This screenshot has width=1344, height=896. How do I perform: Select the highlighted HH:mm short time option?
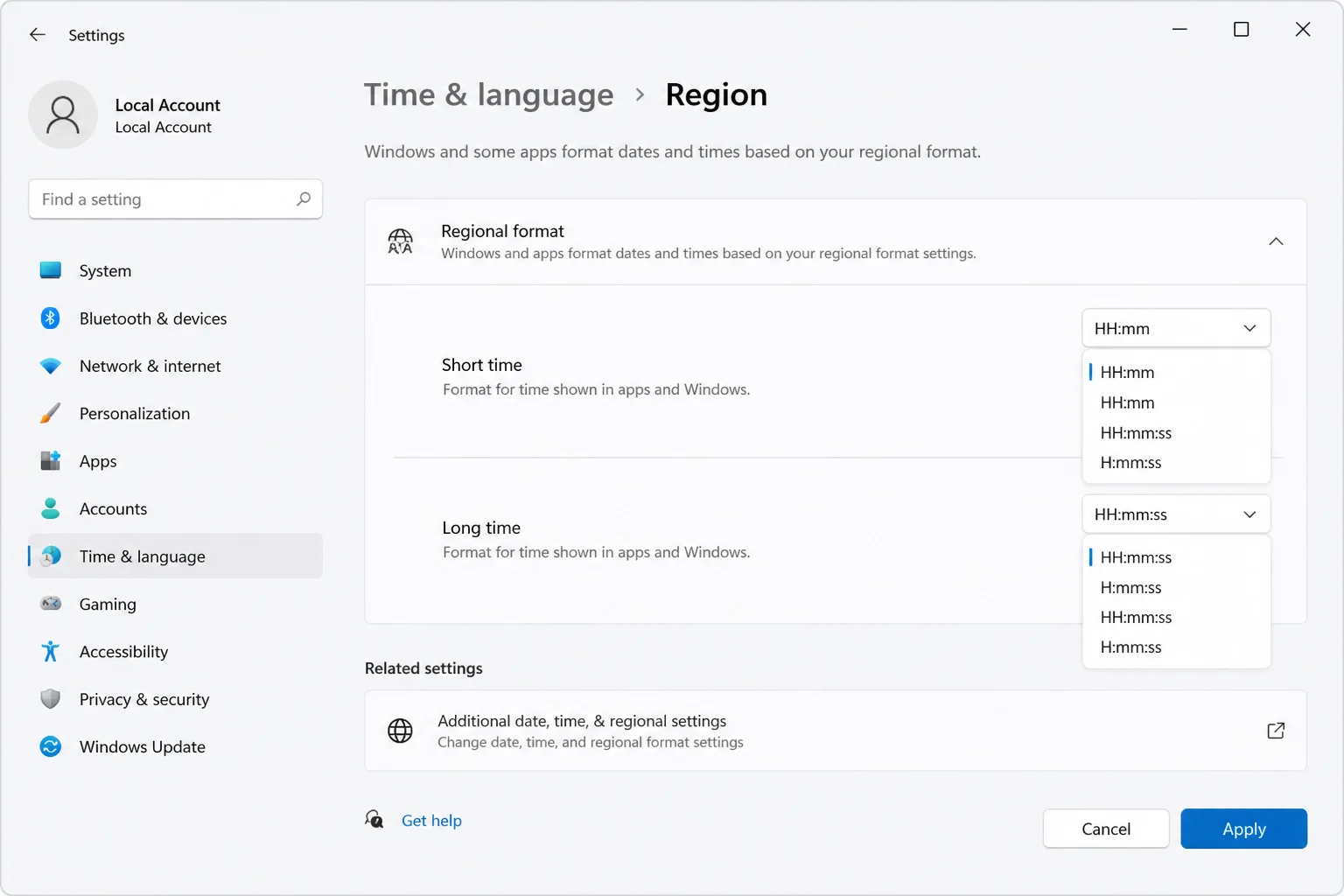coord(1176,372)
